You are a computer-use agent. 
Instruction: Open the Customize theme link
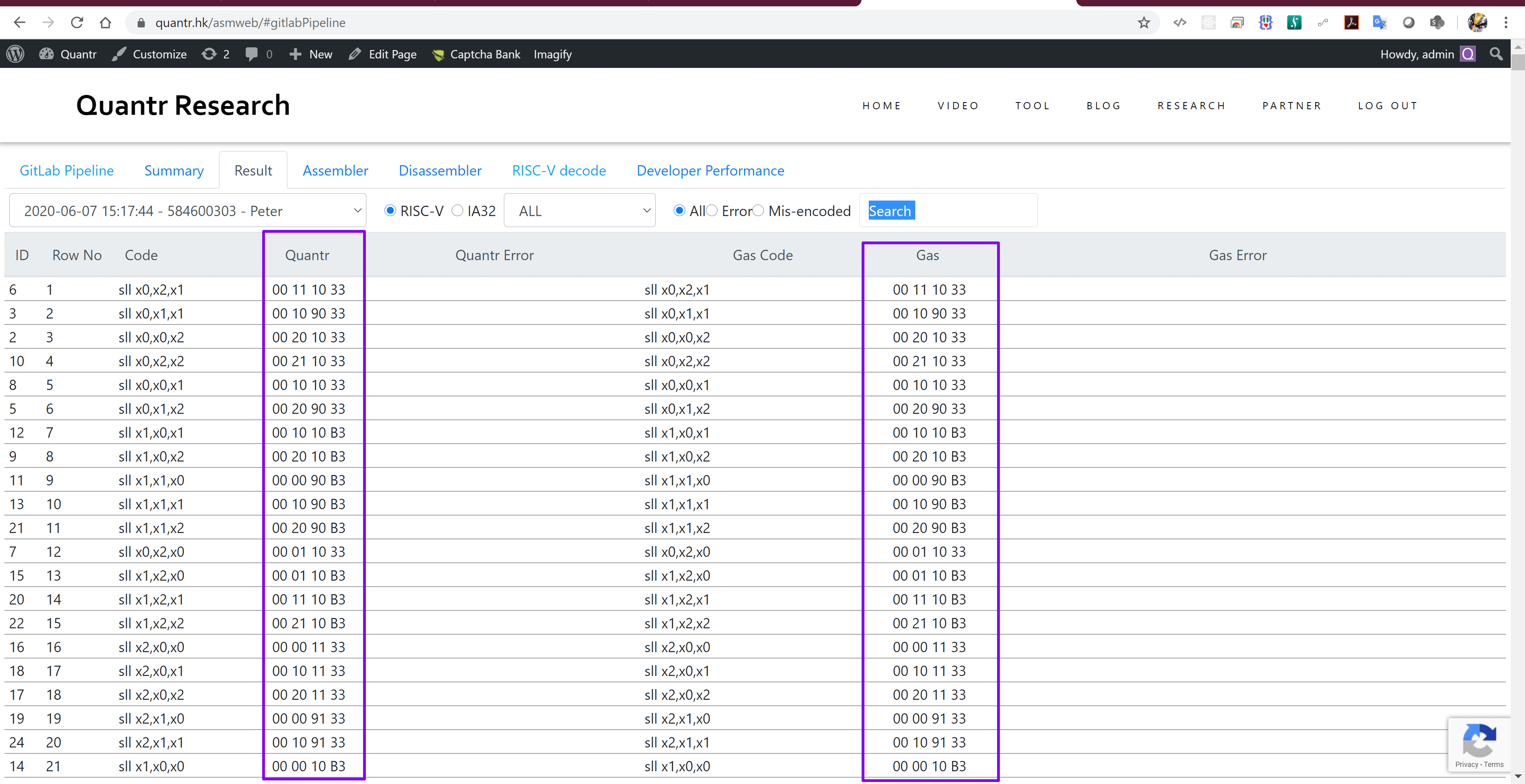click(149, 54)
